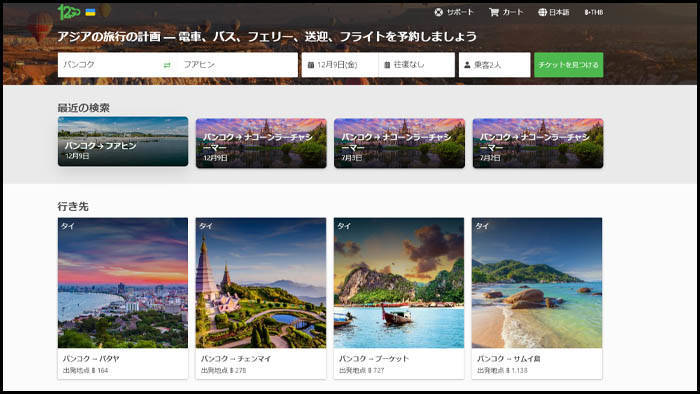Click the パタヤ price 出発地点 ฿164
This screenshot has width=700, height=394.
85,370
